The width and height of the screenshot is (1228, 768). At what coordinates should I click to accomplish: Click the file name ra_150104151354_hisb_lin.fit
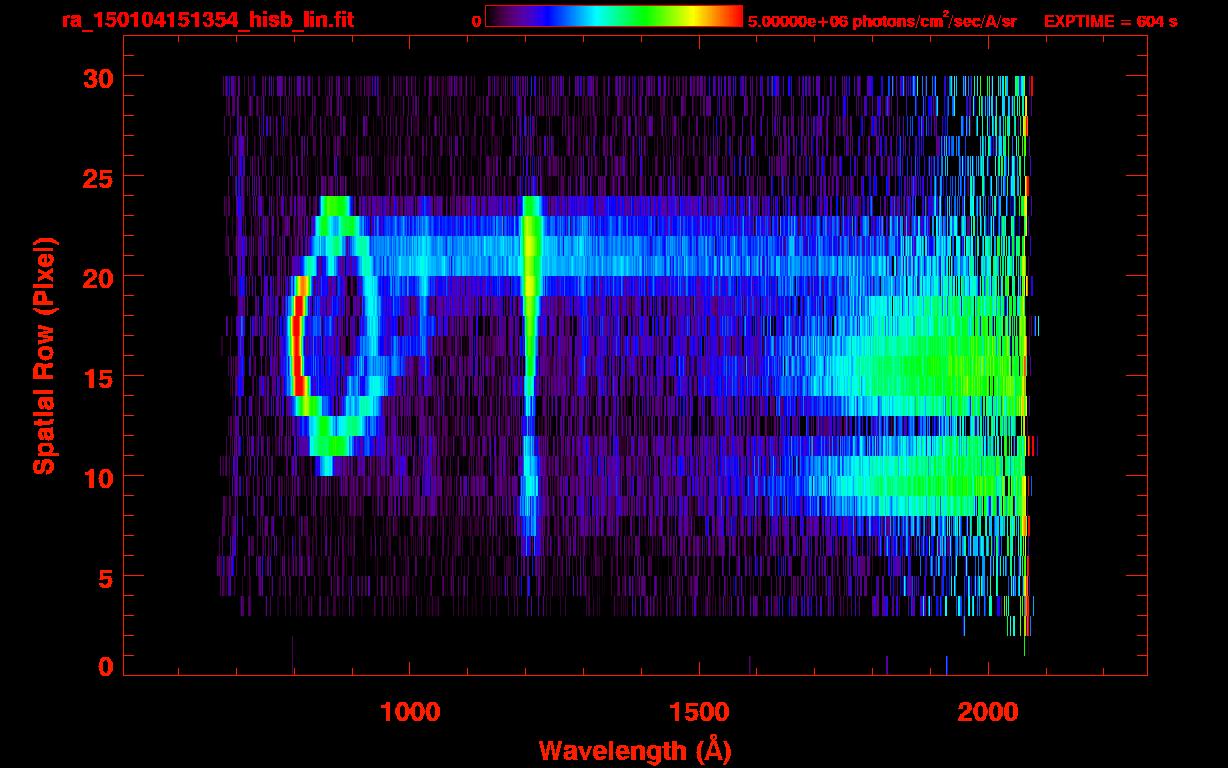[x=207, y=20]
